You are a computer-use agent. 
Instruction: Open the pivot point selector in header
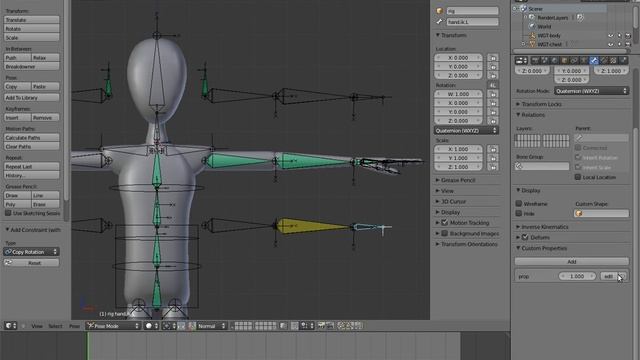(169, 326)
